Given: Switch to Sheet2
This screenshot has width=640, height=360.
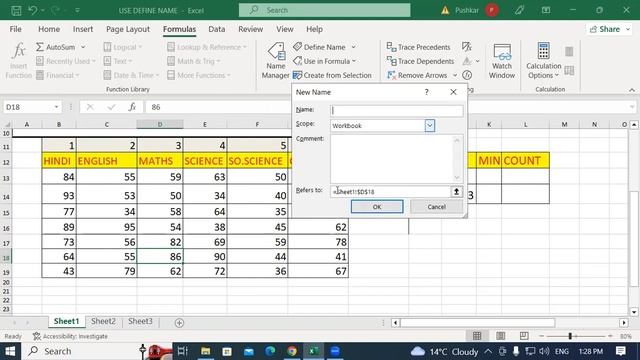Looking at the screenshot, I should click(x=103, y=321).
